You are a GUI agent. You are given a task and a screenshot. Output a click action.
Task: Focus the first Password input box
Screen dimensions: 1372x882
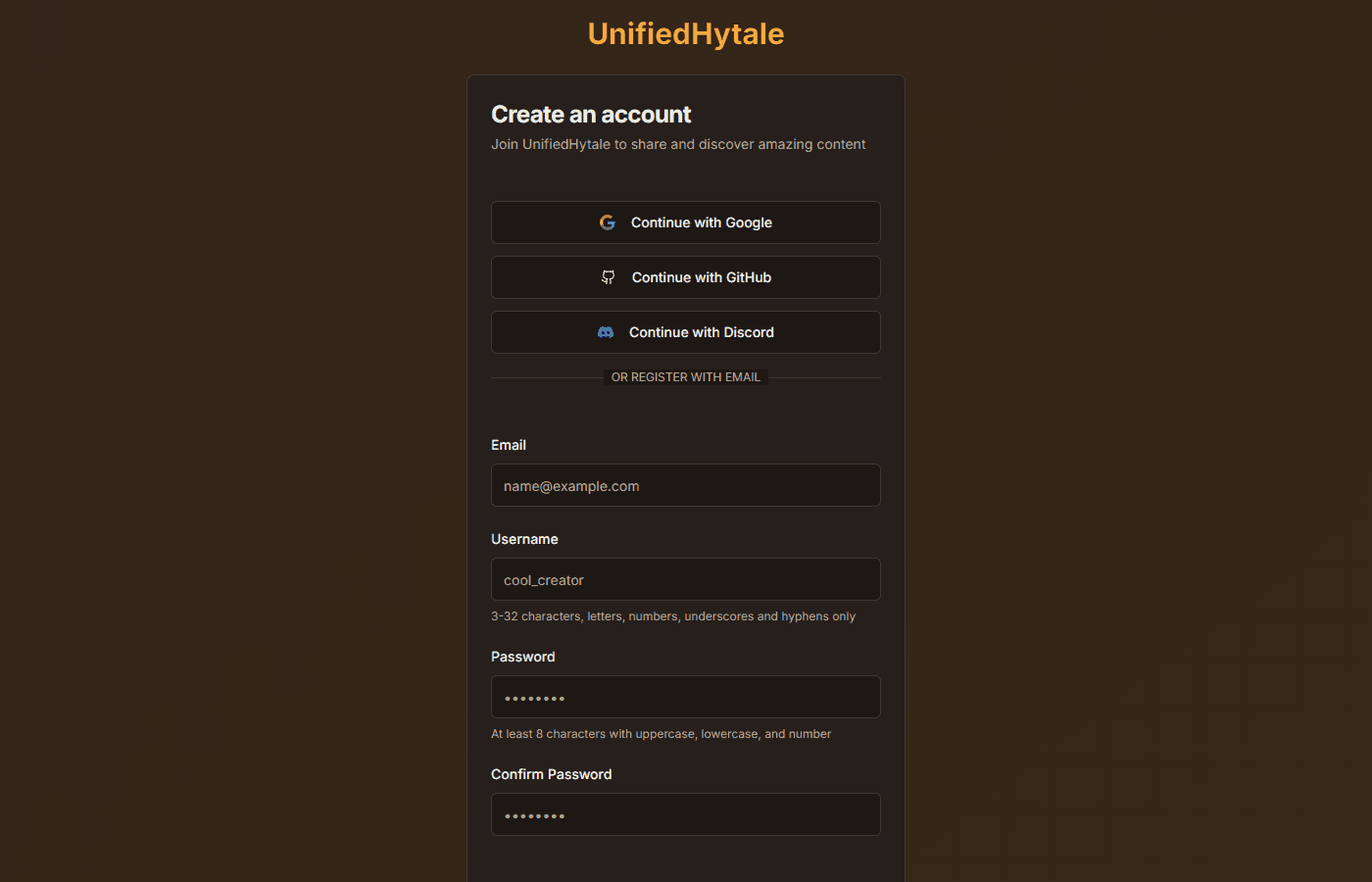pyautogui.click(x=686, y=697)
